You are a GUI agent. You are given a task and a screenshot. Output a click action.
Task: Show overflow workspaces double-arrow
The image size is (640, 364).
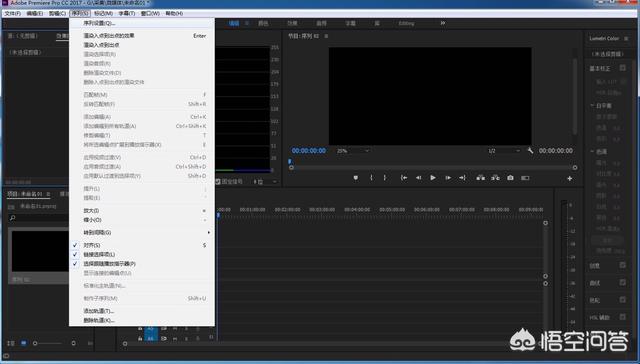pyautogui.click(x=443, y=23)
